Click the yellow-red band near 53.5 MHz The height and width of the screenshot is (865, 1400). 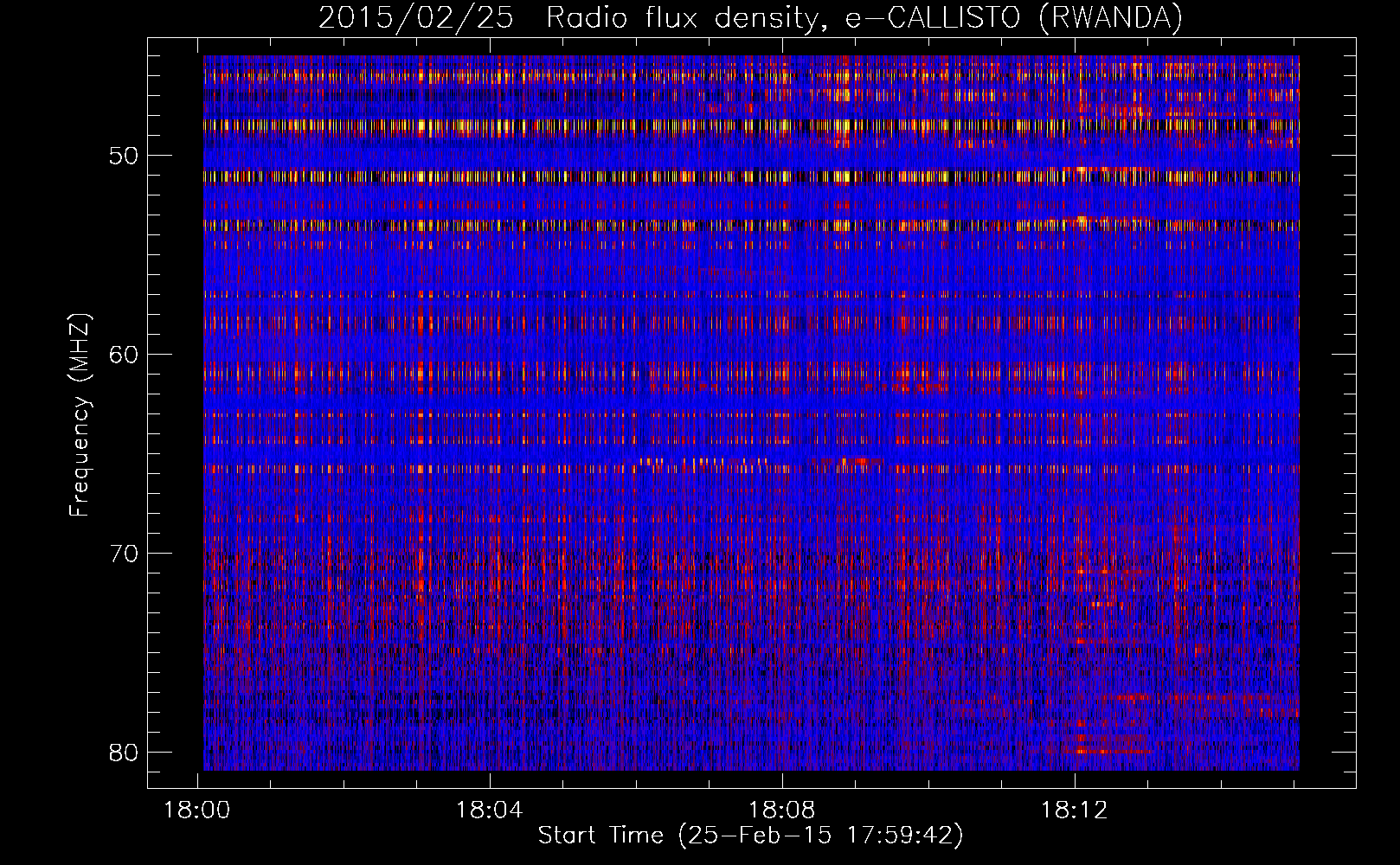click(606, 224)
